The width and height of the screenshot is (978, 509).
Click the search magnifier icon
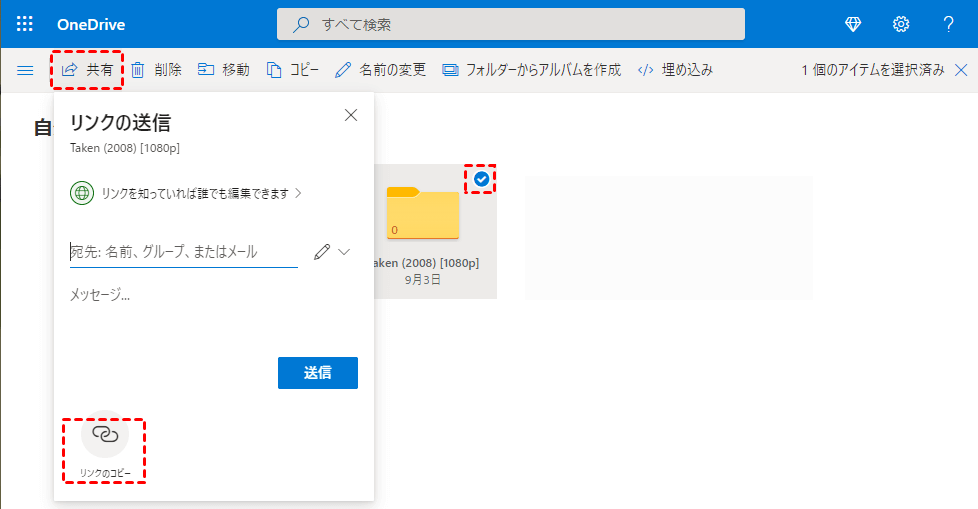301,24
